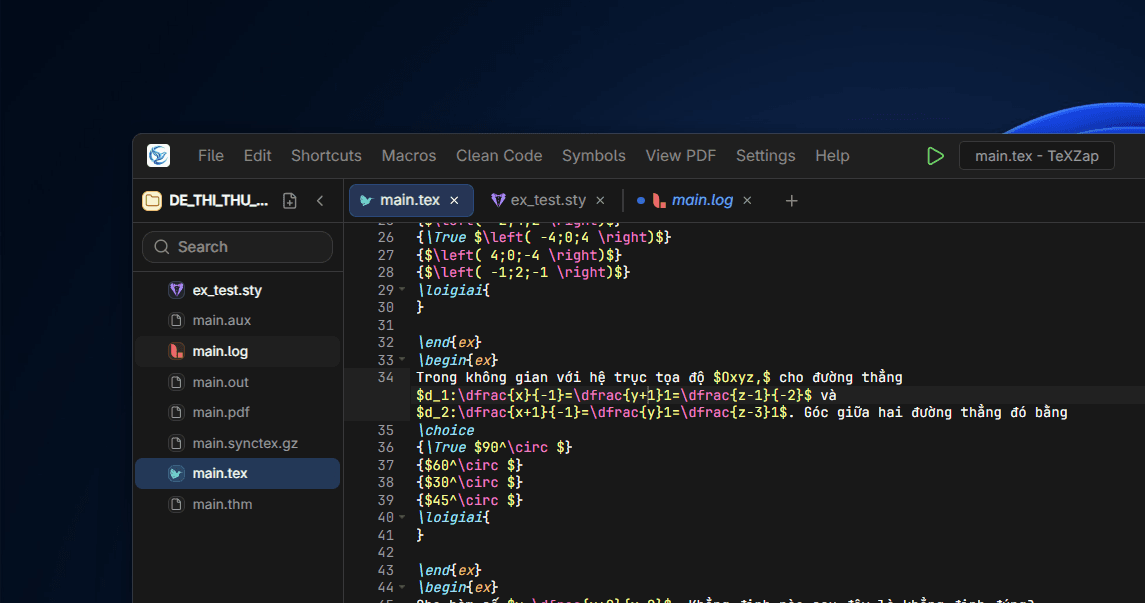Click the main.thm document icon

tap(176, 504)
